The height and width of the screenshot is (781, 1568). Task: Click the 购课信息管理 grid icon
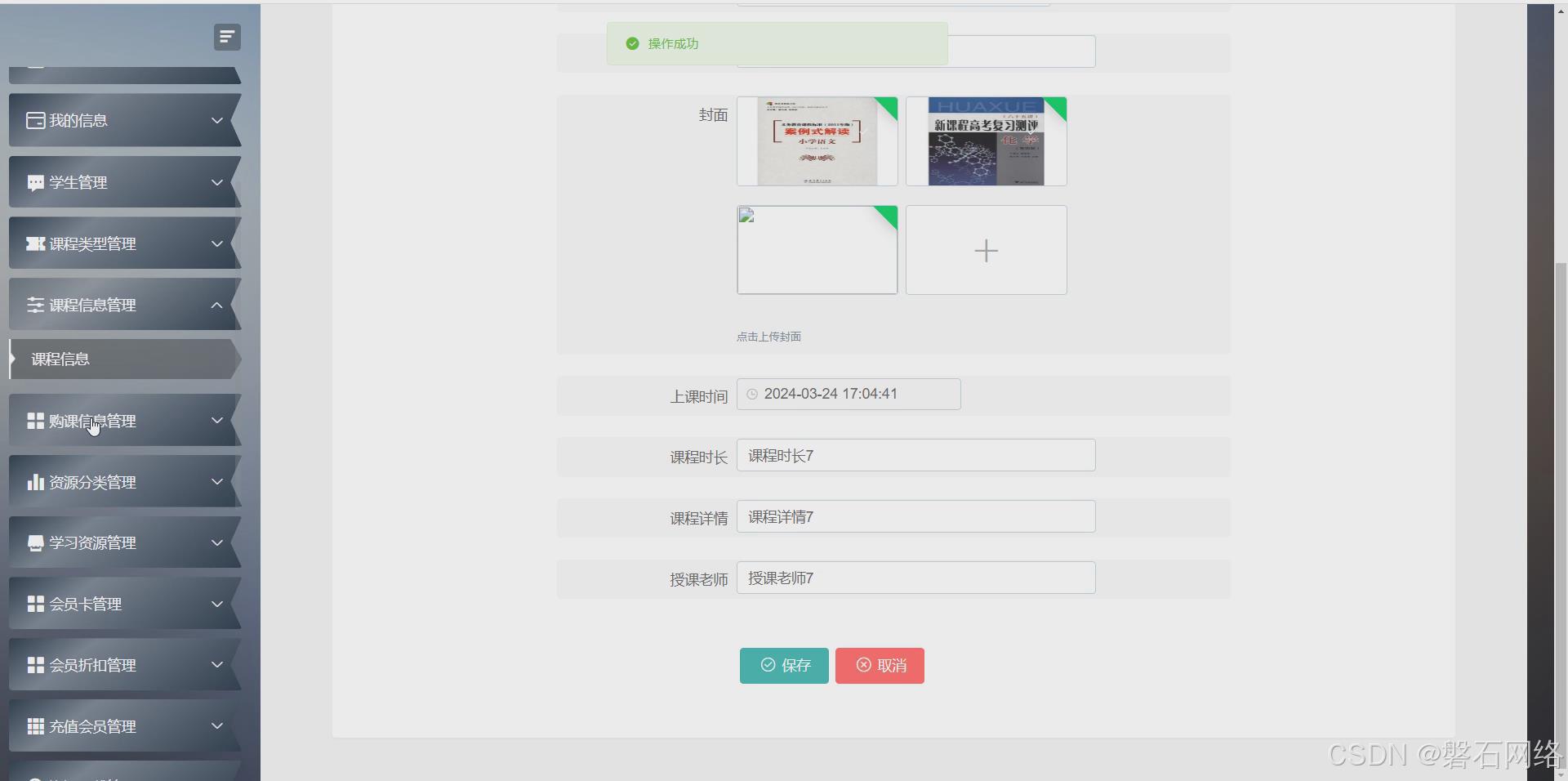tap(35, 421)
